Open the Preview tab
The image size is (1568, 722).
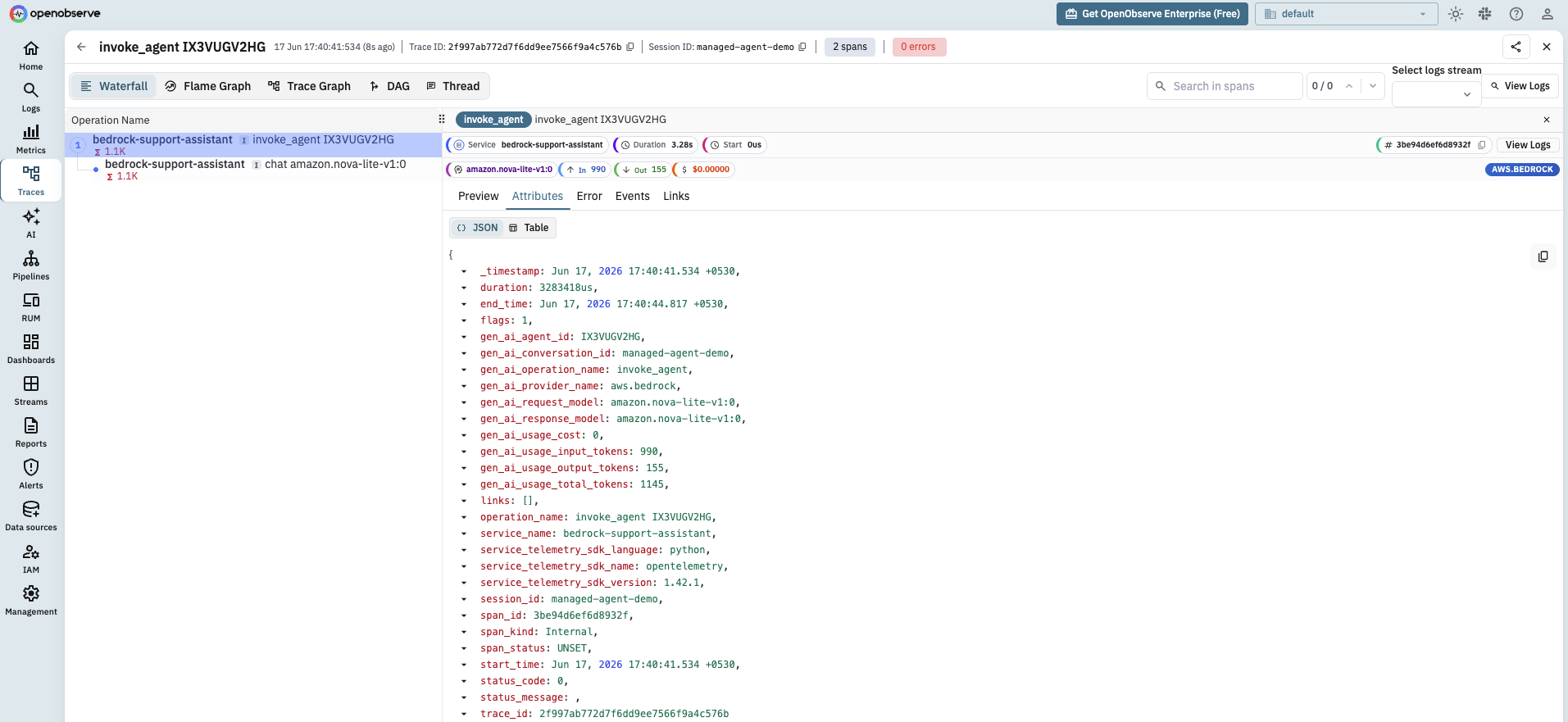(479, 196)
